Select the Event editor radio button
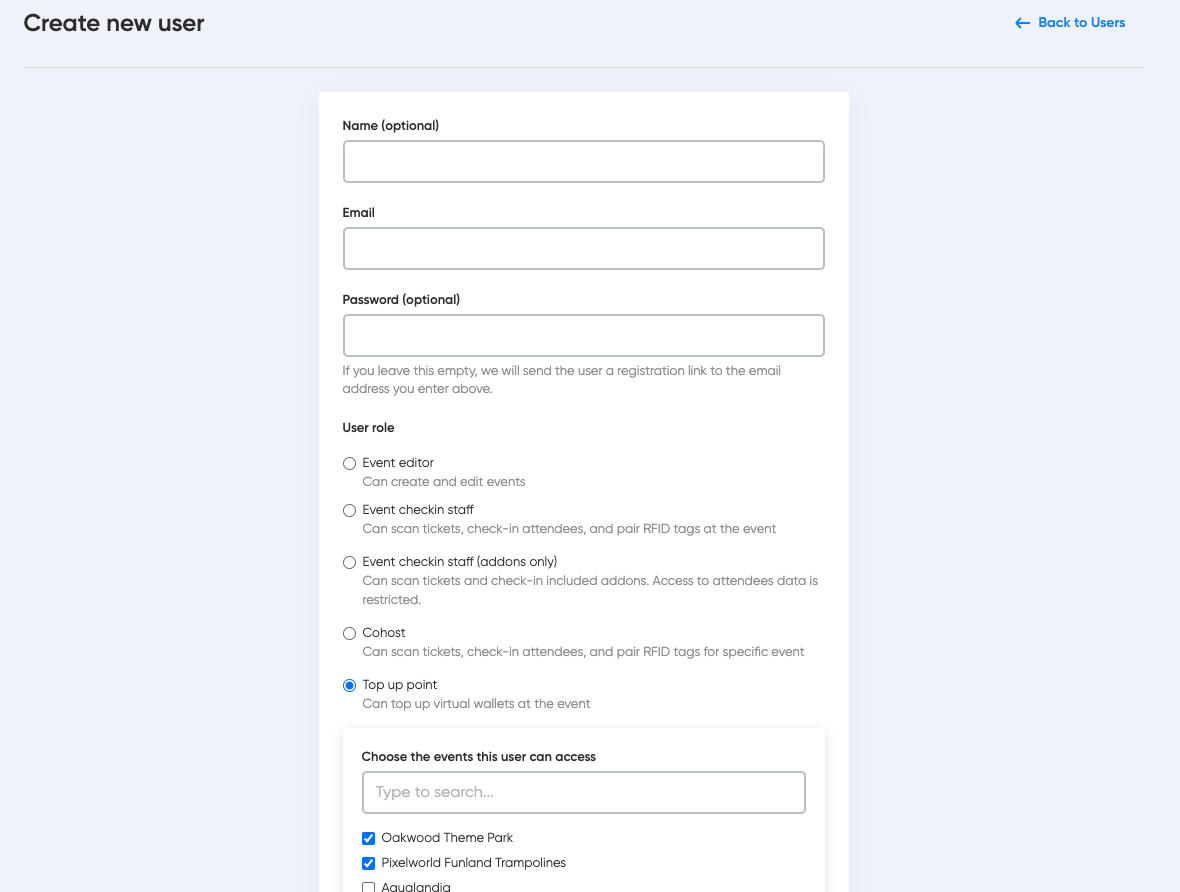 [x=349, y=463]
